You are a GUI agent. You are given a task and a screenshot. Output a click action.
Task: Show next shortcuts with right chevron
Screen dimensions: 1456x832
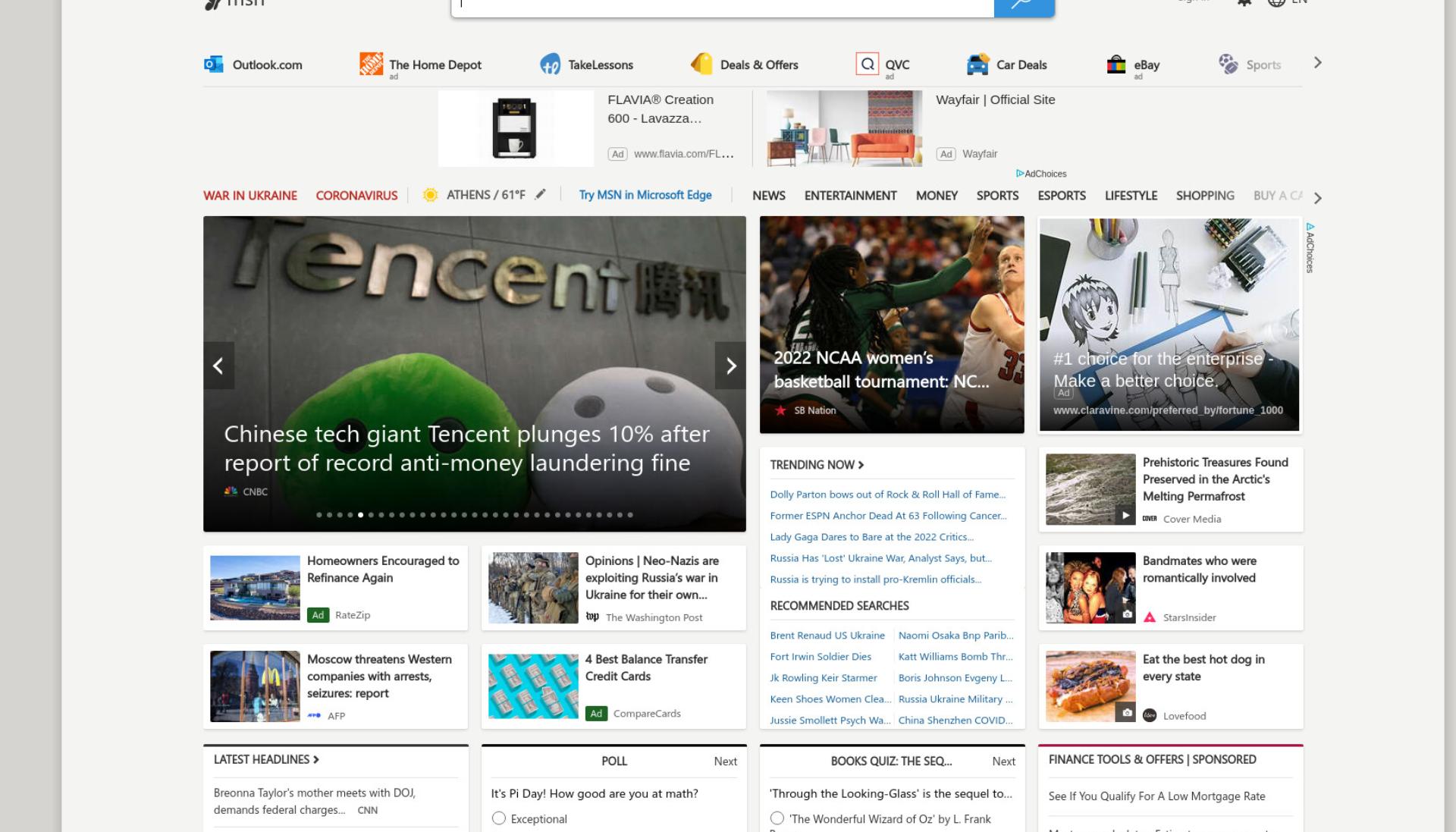point(1317,63)
